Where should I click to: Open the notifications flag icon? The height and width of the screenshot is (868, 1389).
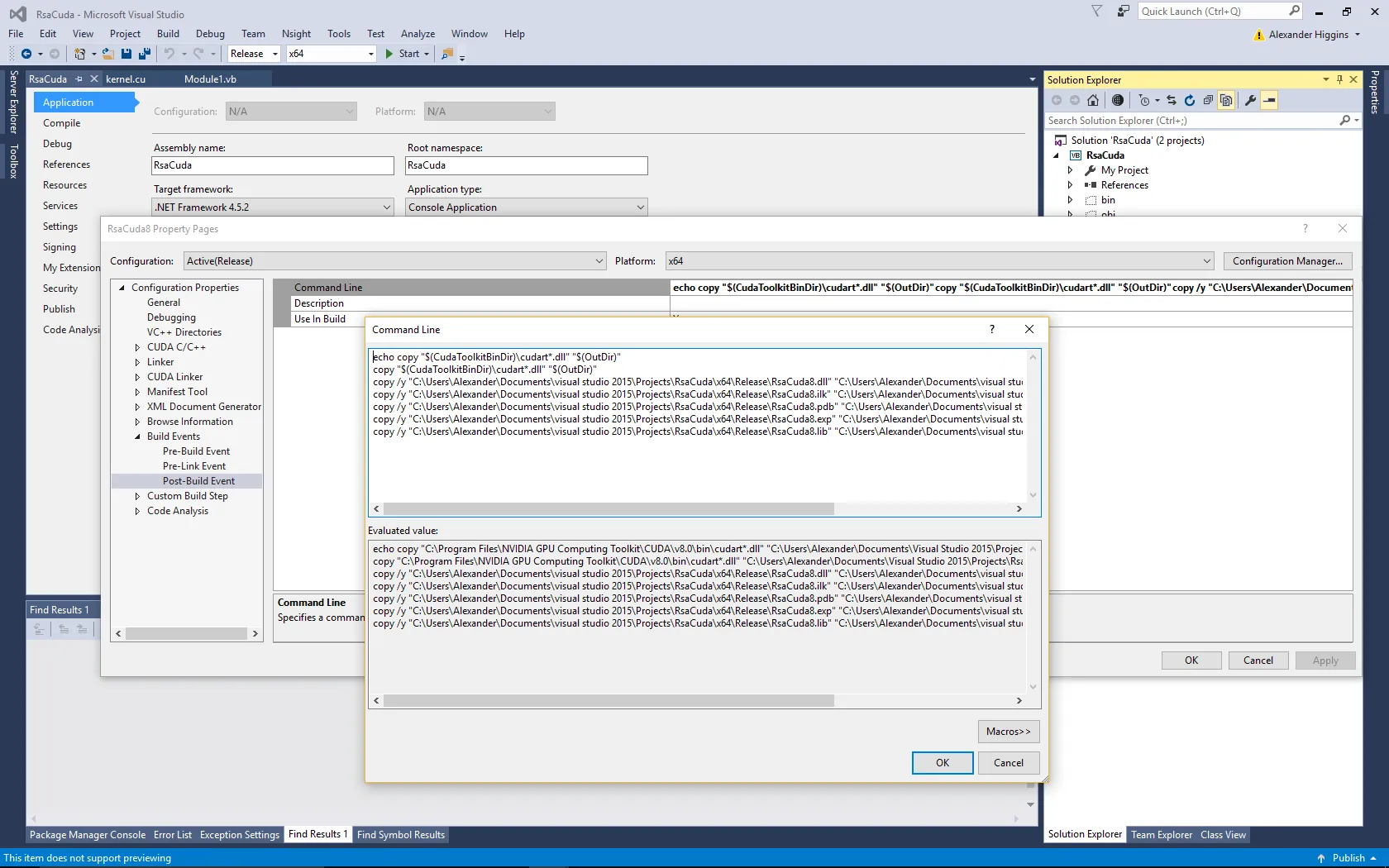1097,12
